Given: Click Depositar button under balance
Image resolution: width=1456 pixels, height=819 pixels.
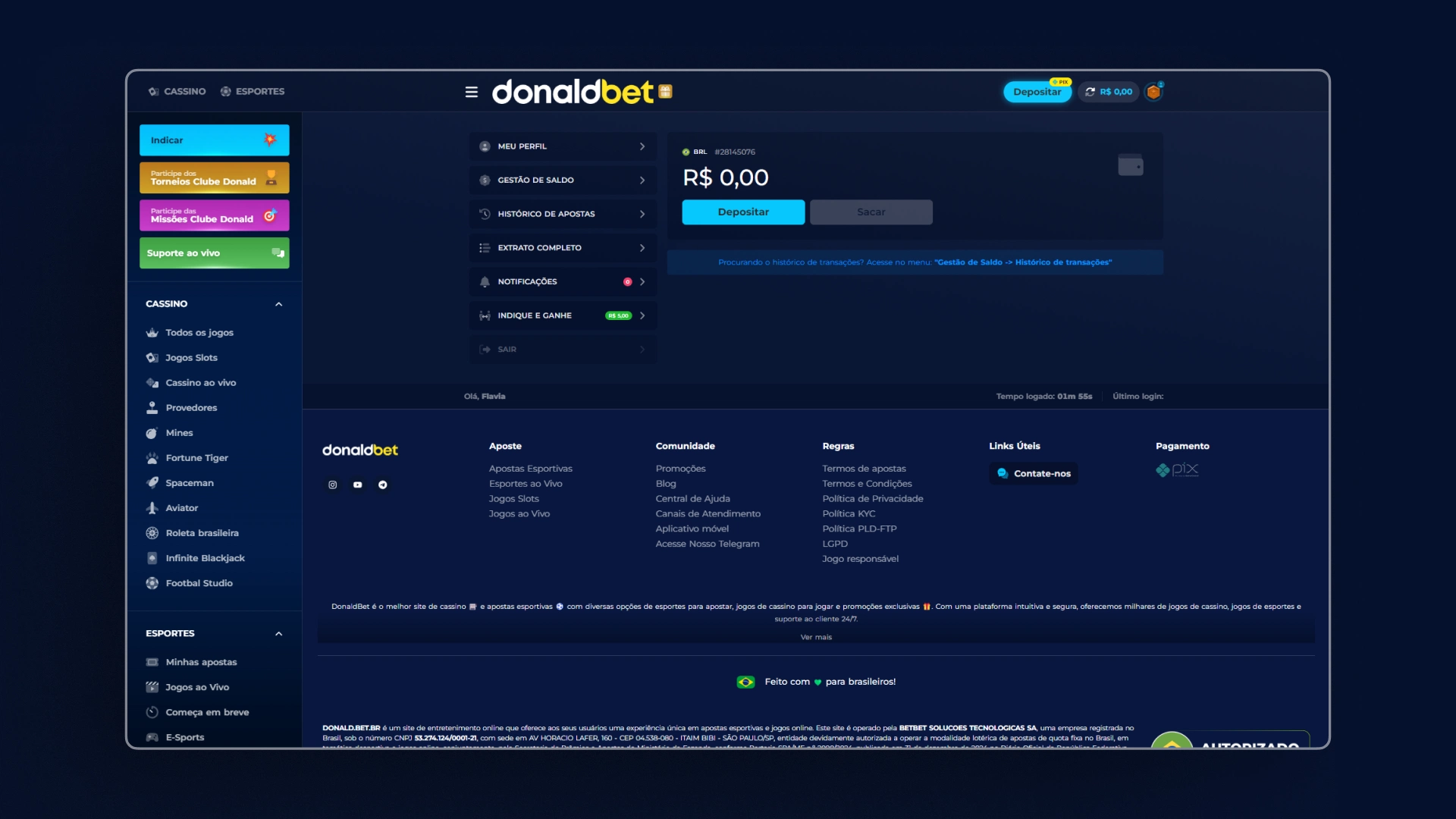Looking at the screenshot, I should click(x=743, y=212).
